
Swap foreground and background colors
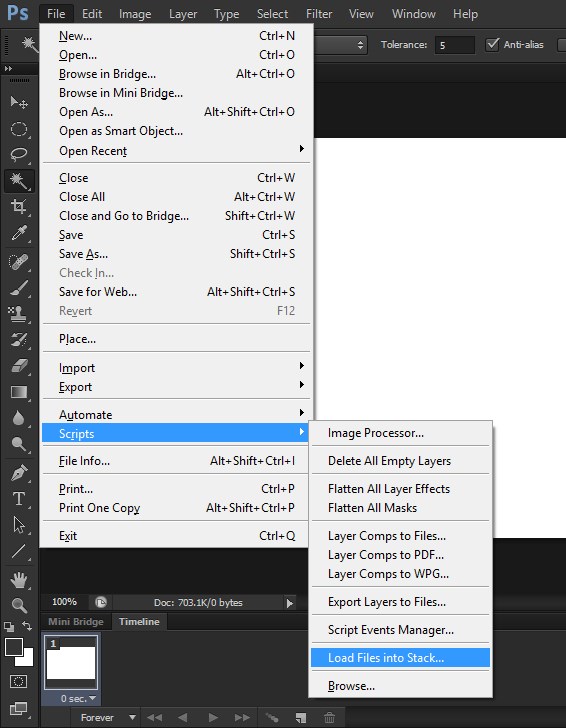(x=27, y=626)
